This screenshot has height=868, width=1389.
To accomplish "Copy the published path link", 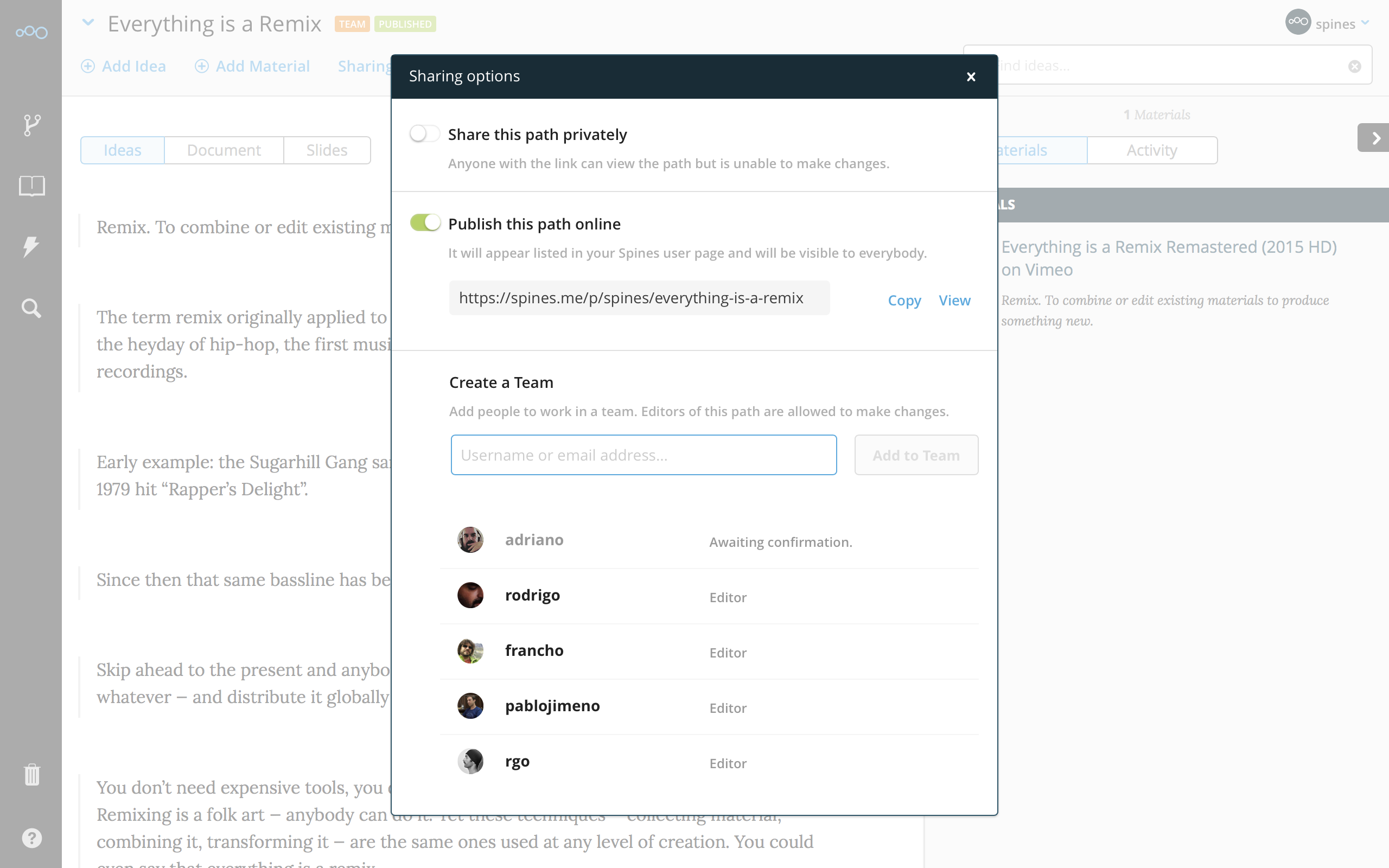I will tap(904, 300).
